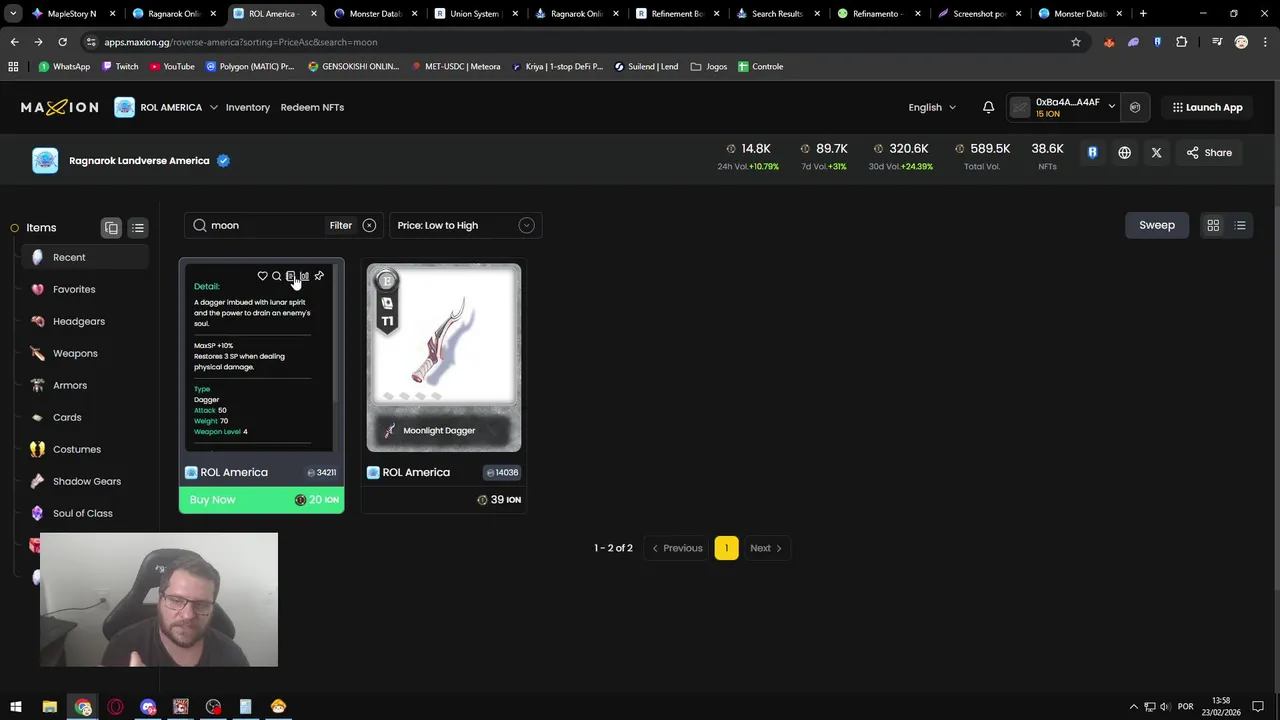Open Redeem NFTs page
Image resolution: width=1280 pixels, height=720 pixels.
pyautogui.click(x=312, y=107)
